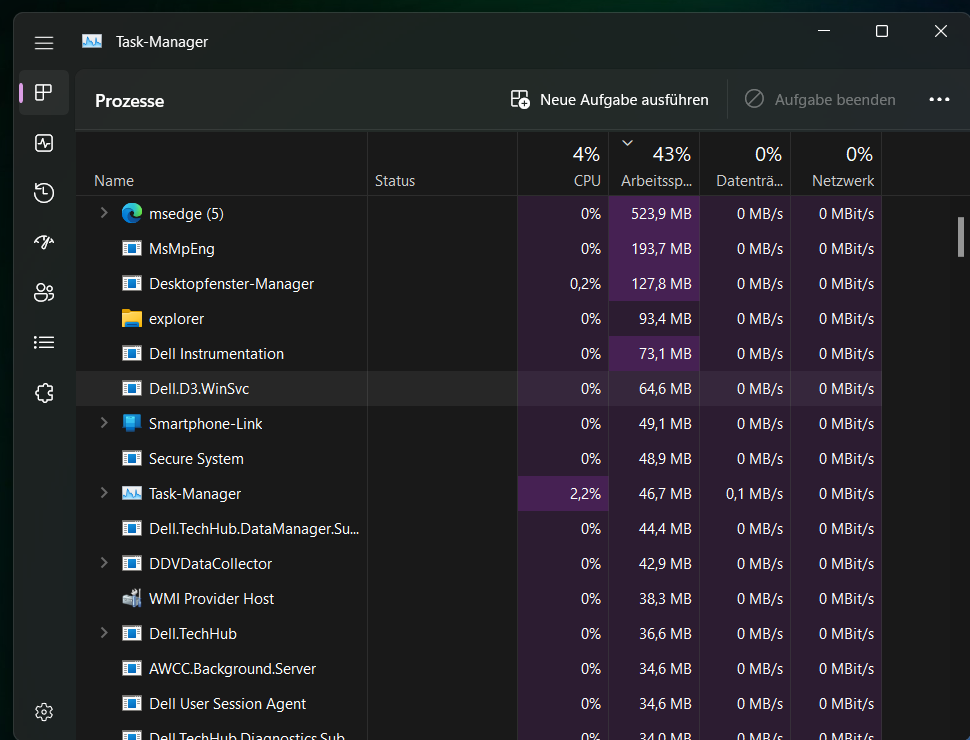Click Neue Aufgabe ausführen button
This screenshot has height=740, width=970.
(609, 100)
